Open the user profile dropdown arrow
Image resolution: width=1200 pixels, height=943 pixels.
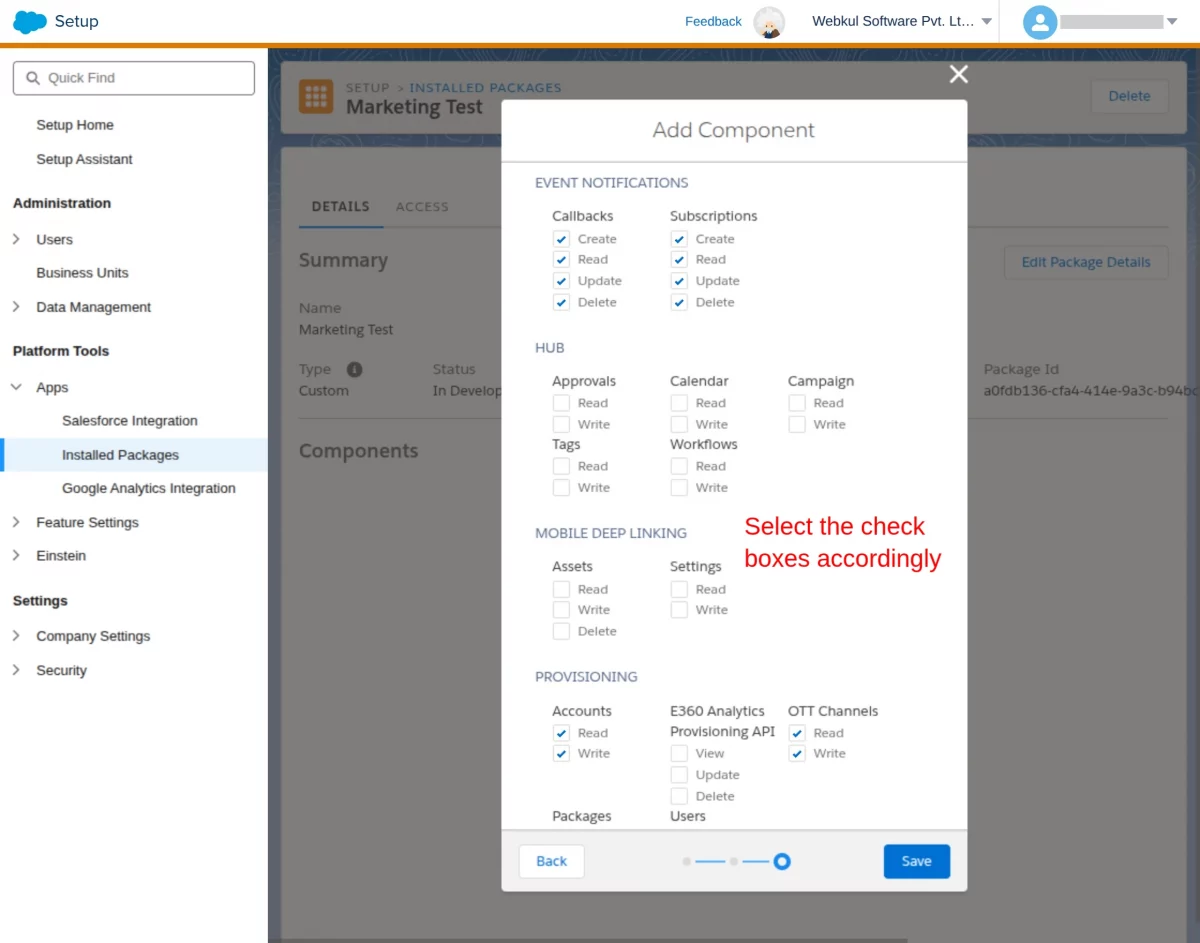(1172, 21)
